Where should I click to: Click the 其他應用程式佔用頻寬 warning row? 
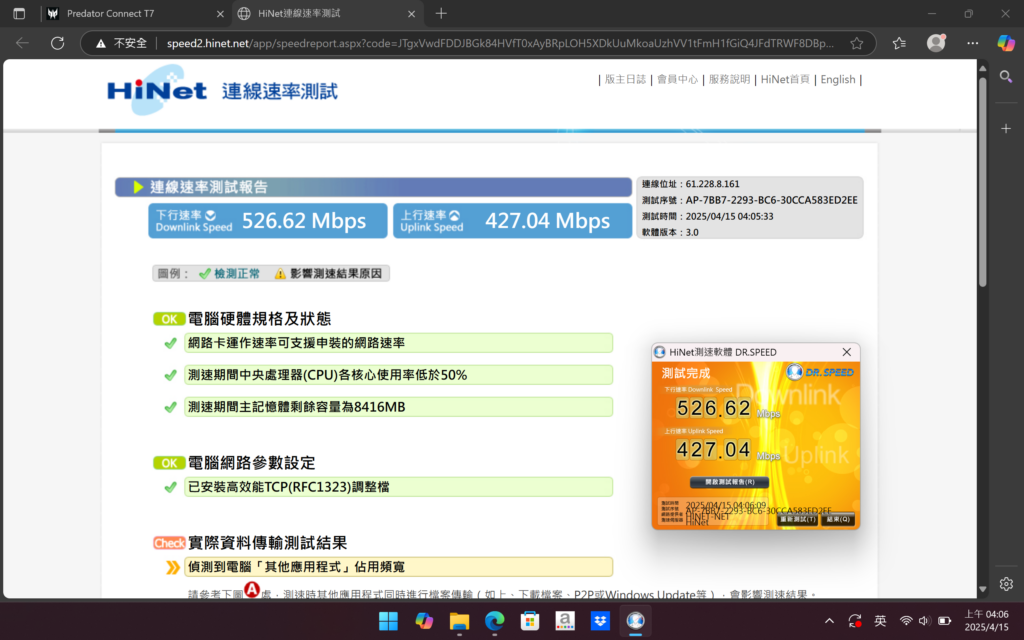coord(398,567)
